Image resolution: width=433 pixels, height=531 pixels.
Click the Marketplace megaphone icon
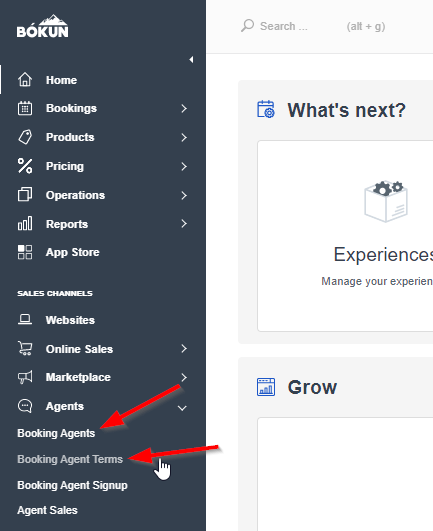pyautogui.click(x=25, y=377)
